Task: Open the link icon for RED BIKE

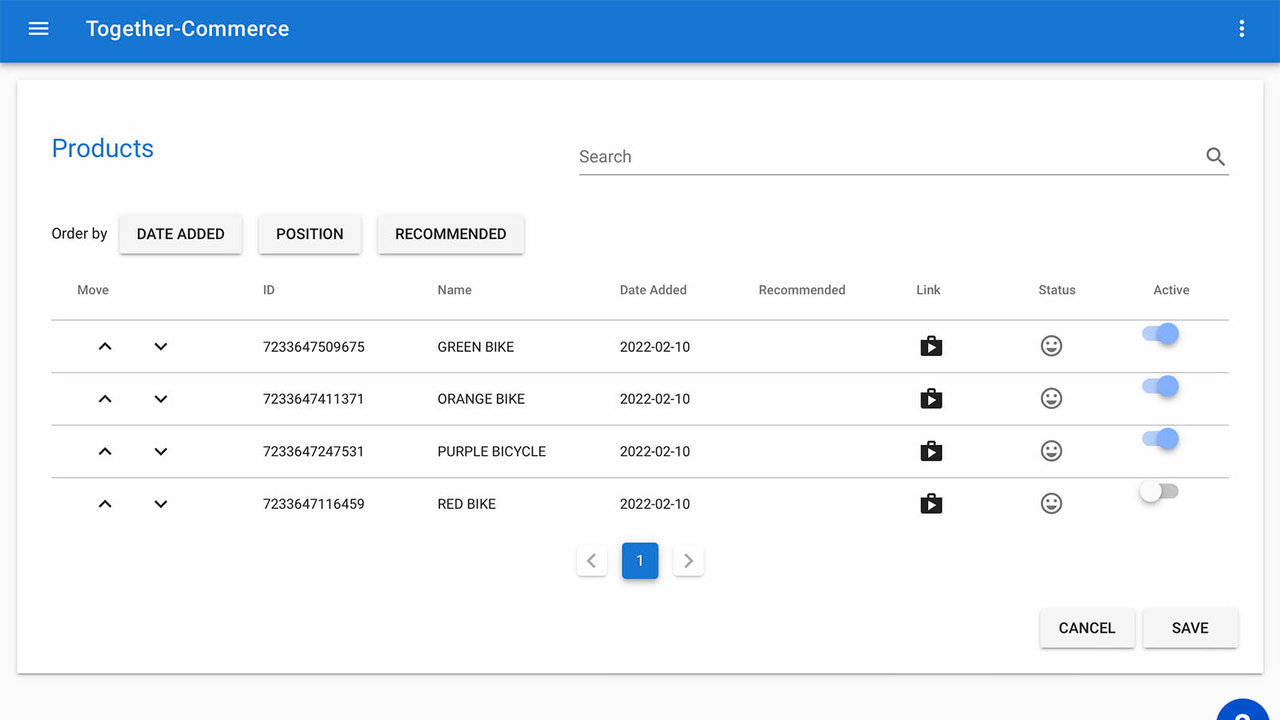Action: pos(931,503)
